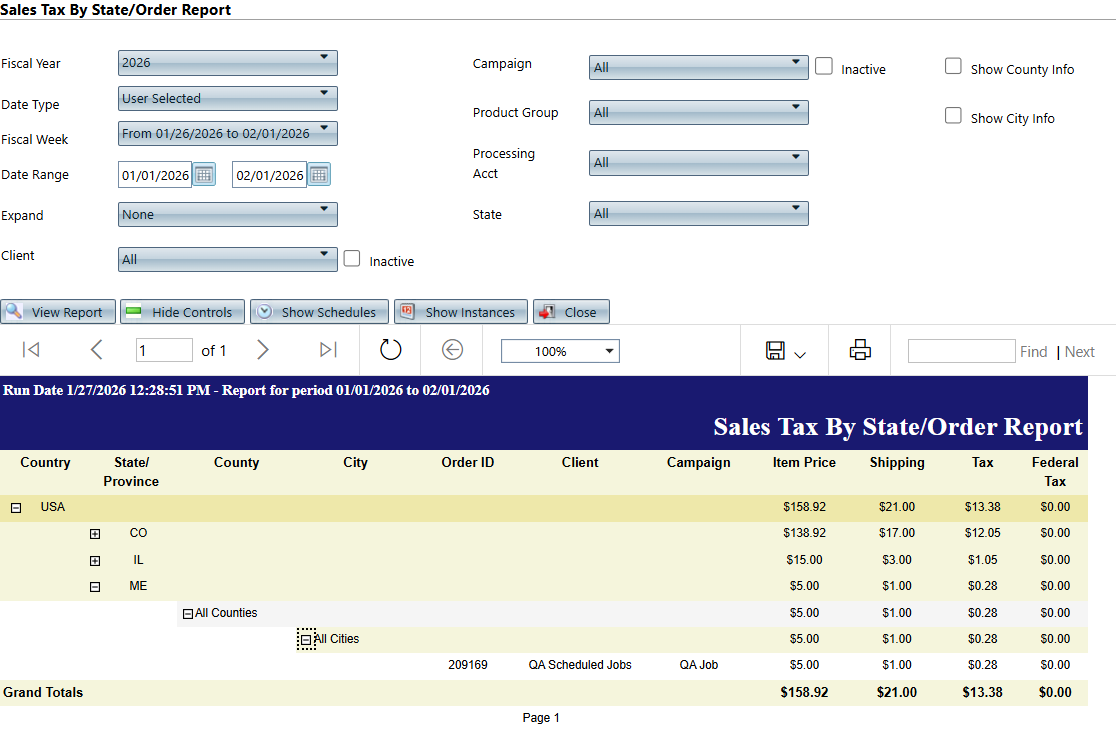Click the Next find link
This screenshot has height=732, width=1116.
(1079, 352)
